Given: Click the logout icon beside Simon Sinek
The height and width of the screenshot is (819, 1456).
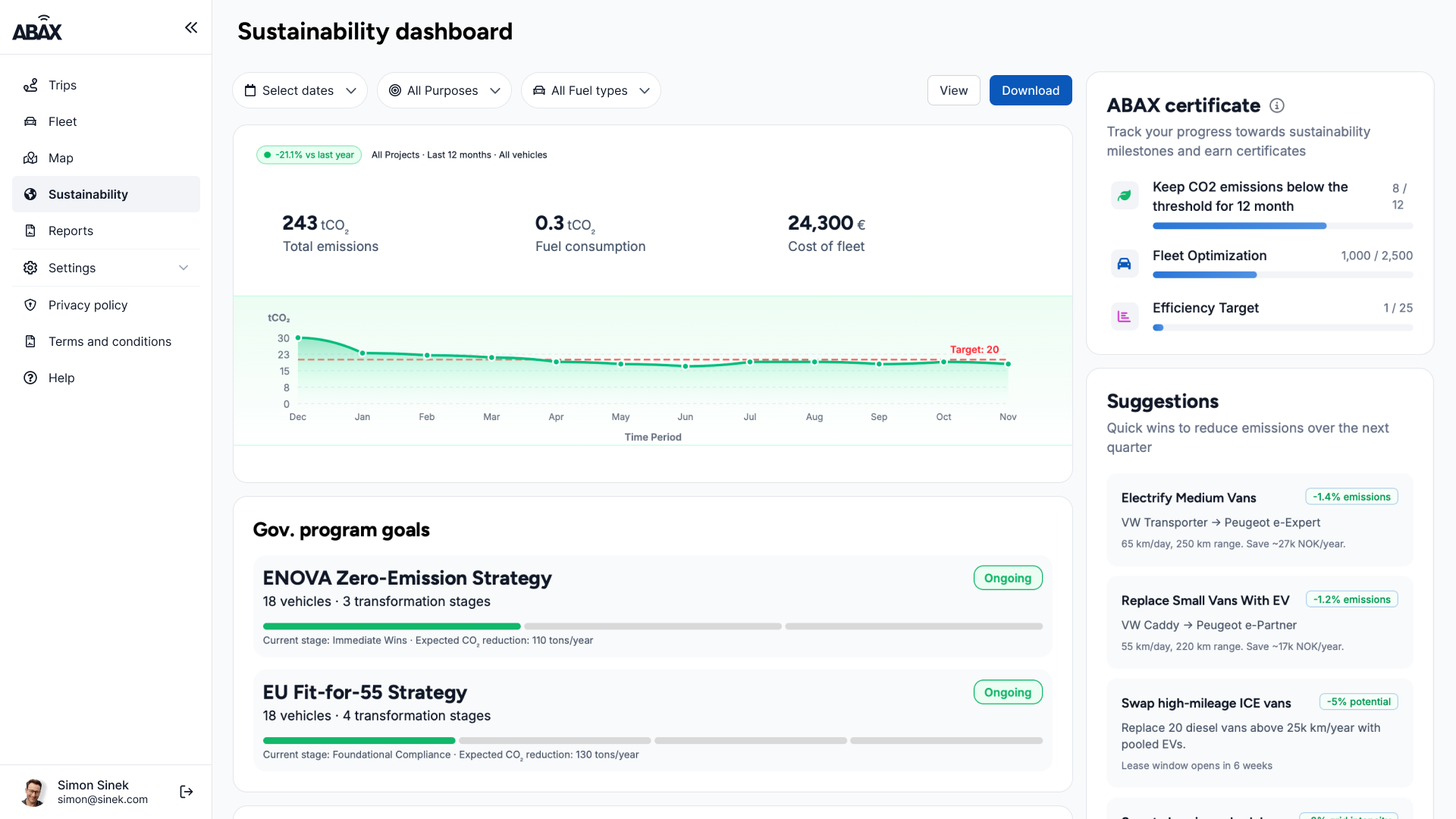Looking at the screenshot, I should 187,792.
